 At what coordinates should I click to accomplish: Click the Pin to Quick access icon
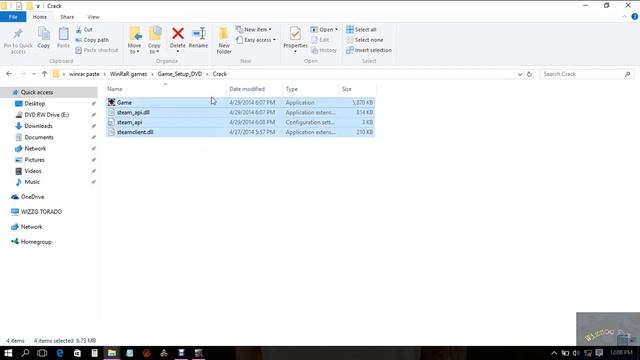[18, 41]
